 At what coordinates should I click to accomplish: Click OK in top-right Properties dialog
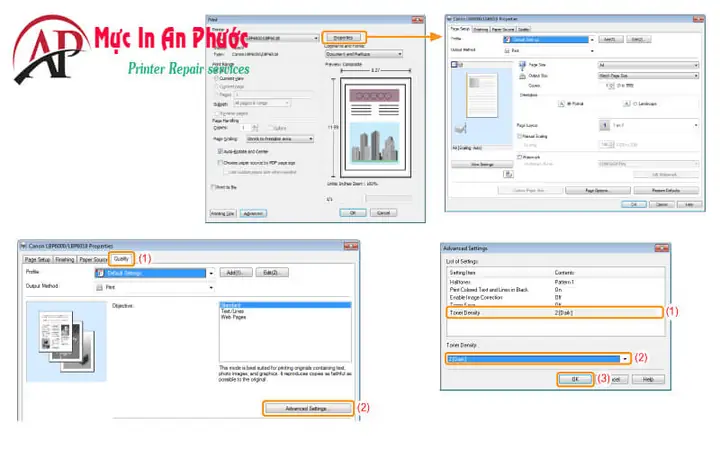(634, 204)
